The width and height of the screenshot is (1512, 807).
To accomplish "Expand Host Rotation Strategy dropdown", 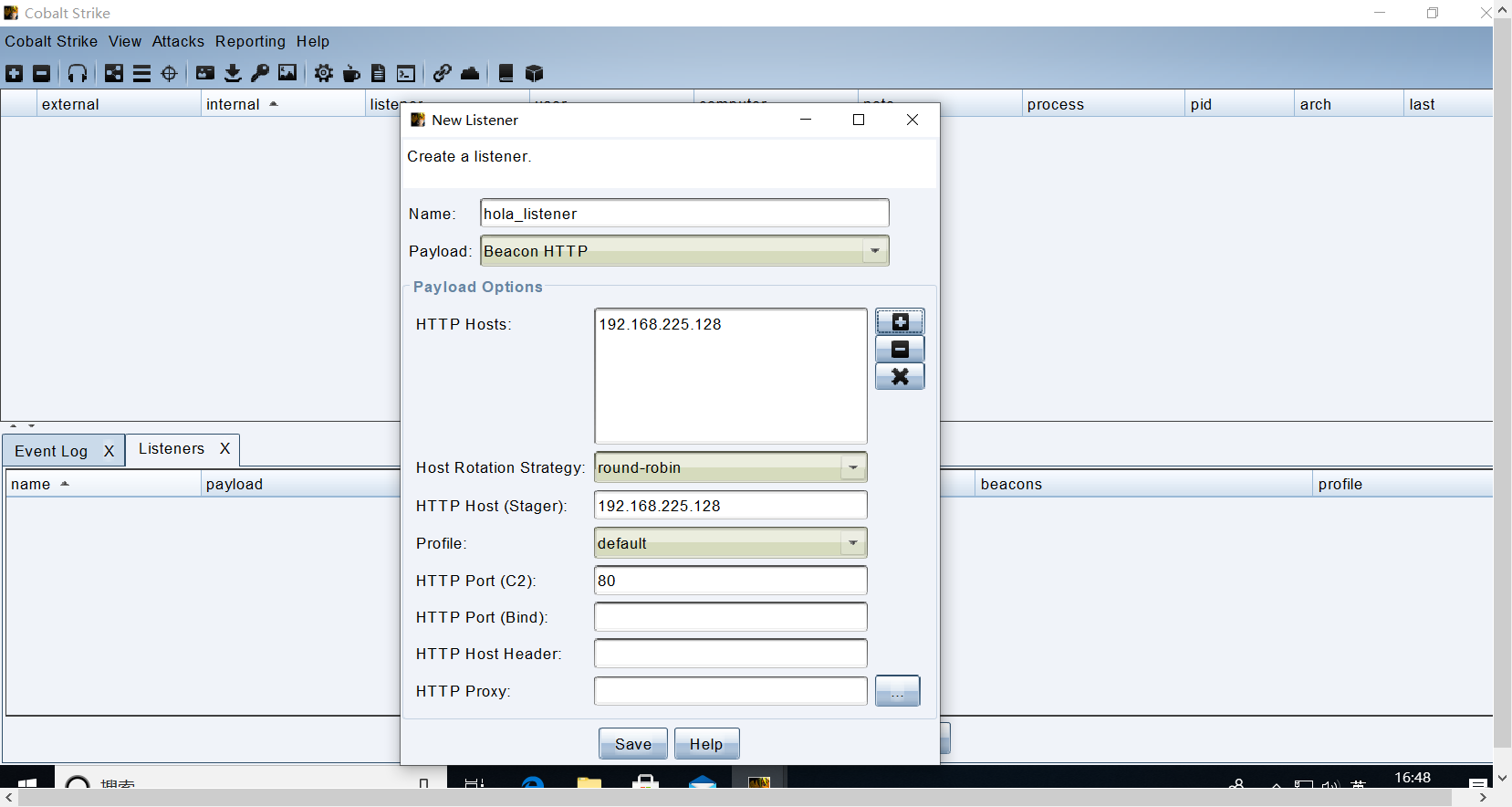I will click(853, 467).
